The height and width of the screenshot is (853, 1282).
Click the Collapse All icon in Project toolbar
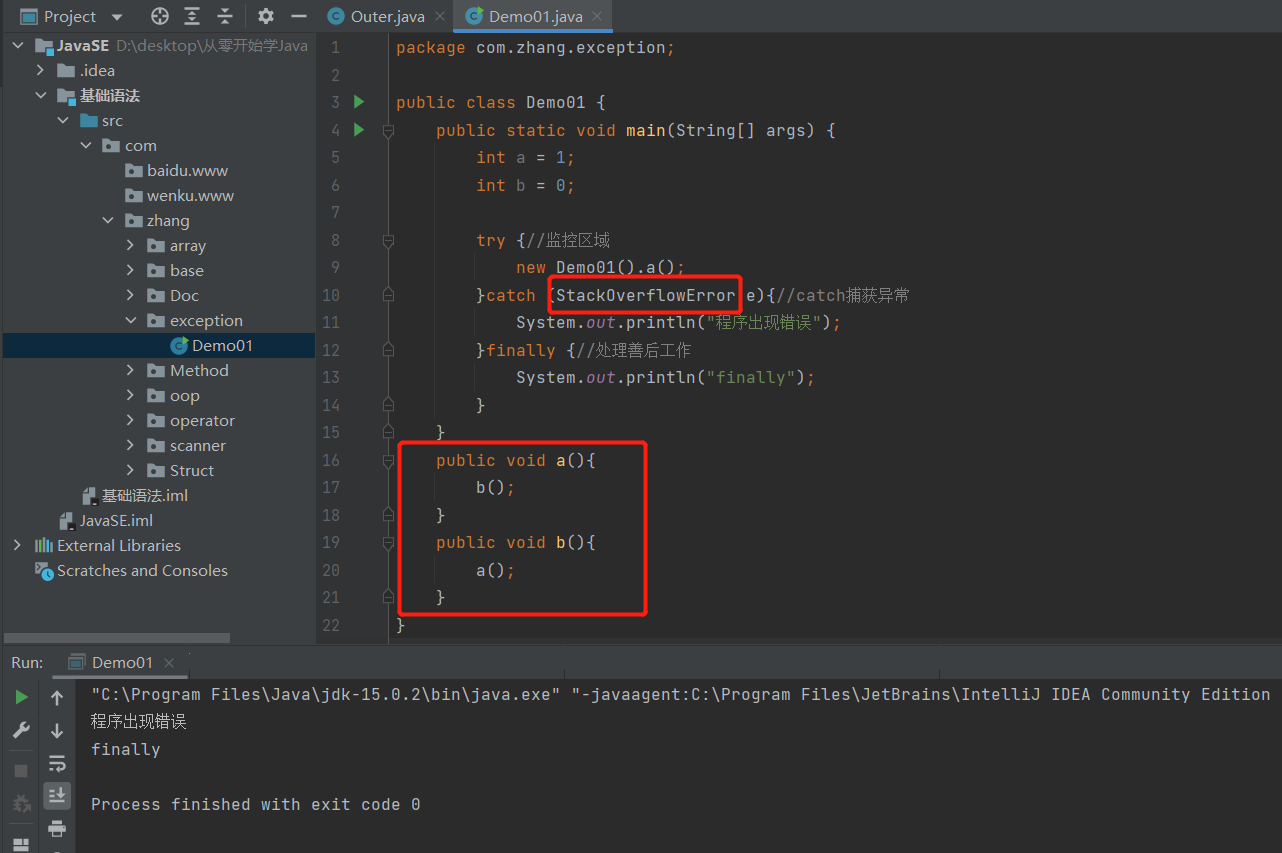[225, 16]
